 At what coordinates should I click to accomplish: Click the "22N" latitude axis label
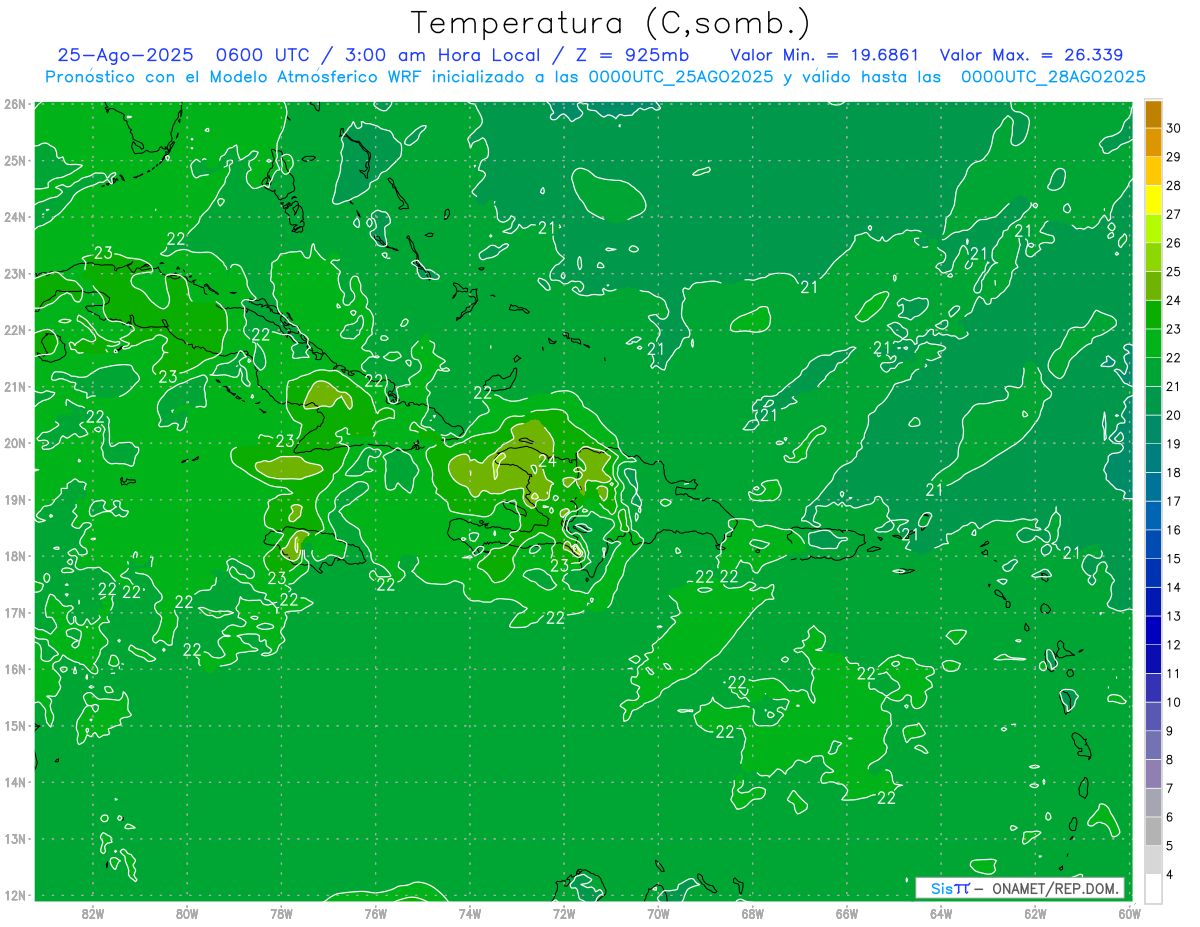tap(15, 330)
